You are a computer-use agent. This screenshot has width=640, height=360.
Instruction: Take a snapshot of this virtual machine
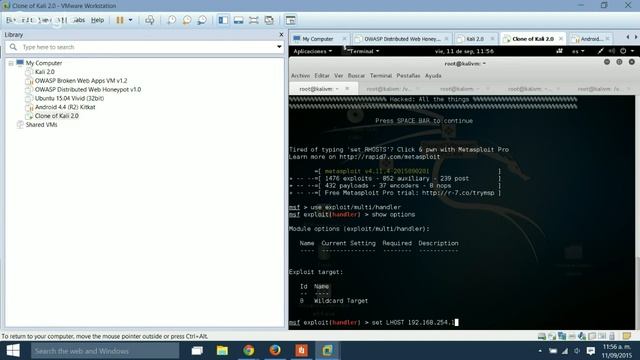[171, 20]
